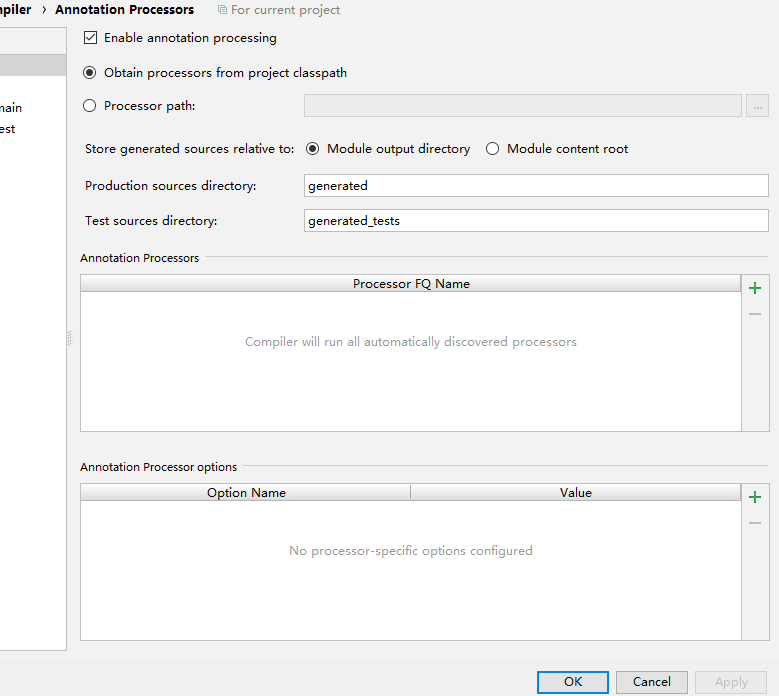Confirm settings with the OK button
Screen dimensions: 779x696
click(x=572, y=682)
